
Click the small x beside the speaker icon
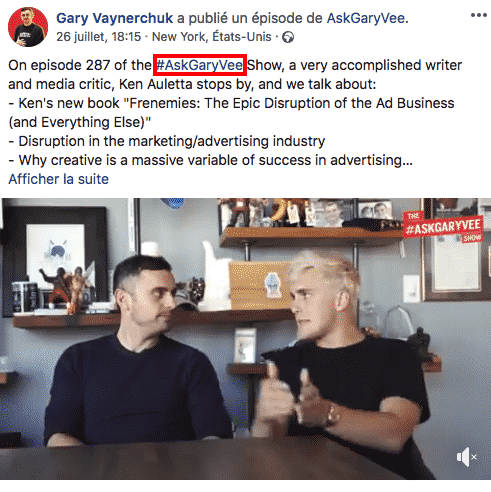coord(474,457)
